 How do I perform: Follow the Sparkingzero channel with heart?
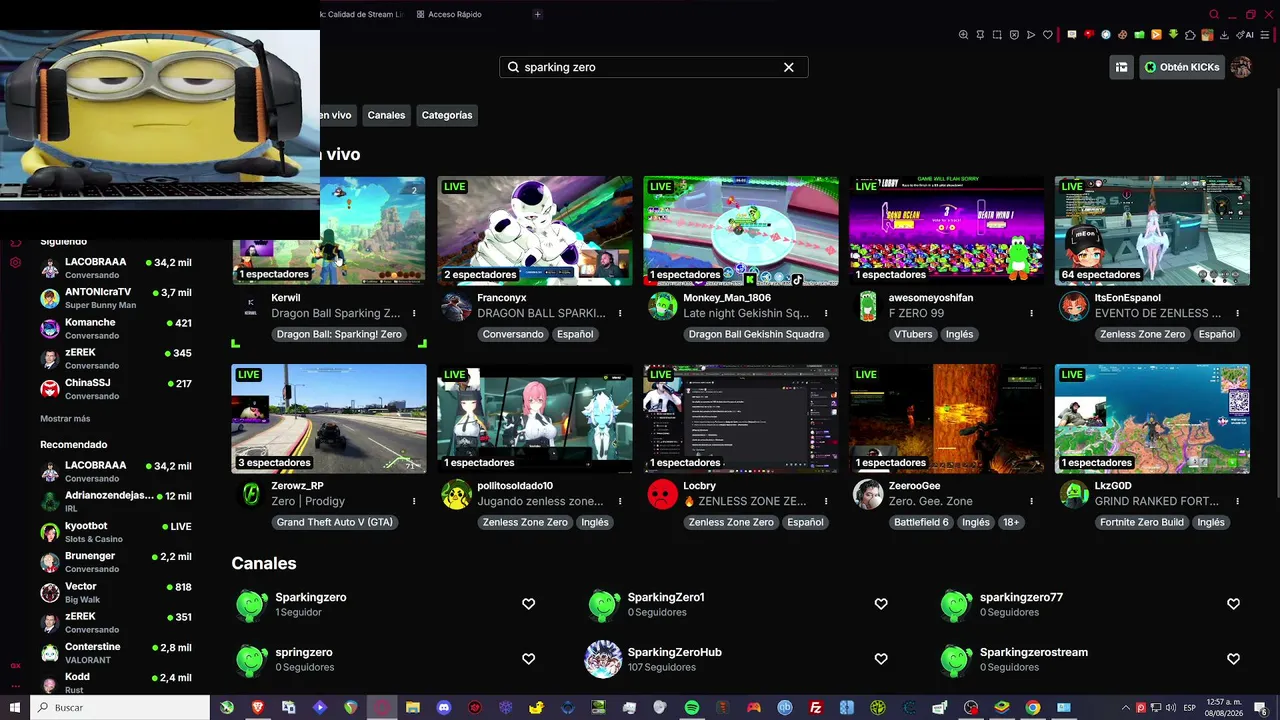529,604
